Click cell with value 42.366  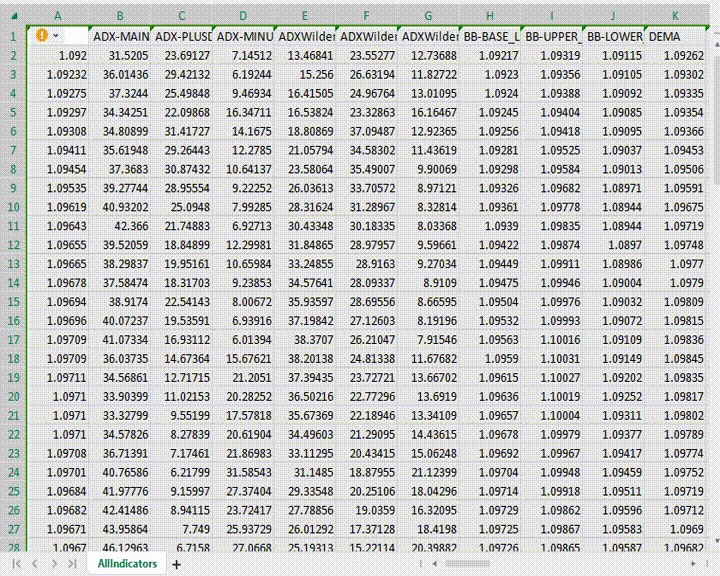(119, 226)
